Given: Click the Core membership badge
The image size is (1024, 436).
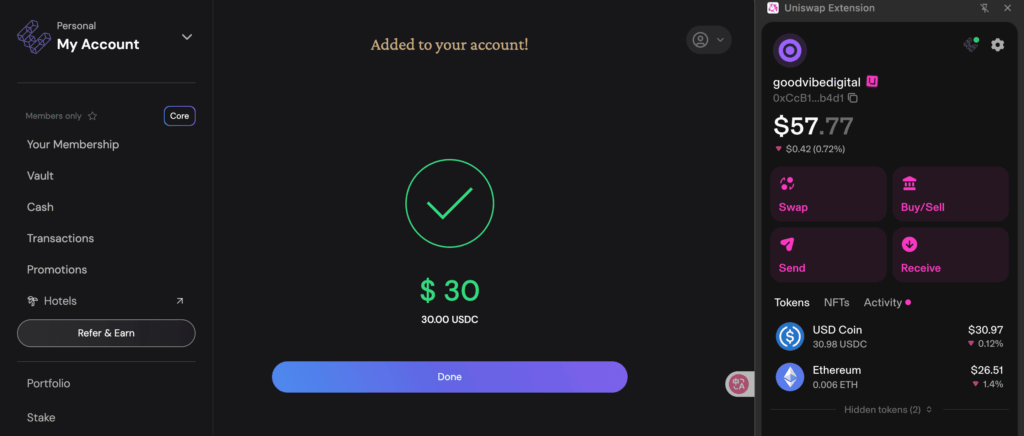Looking at the screenshot, I should (x=180, y=116).
